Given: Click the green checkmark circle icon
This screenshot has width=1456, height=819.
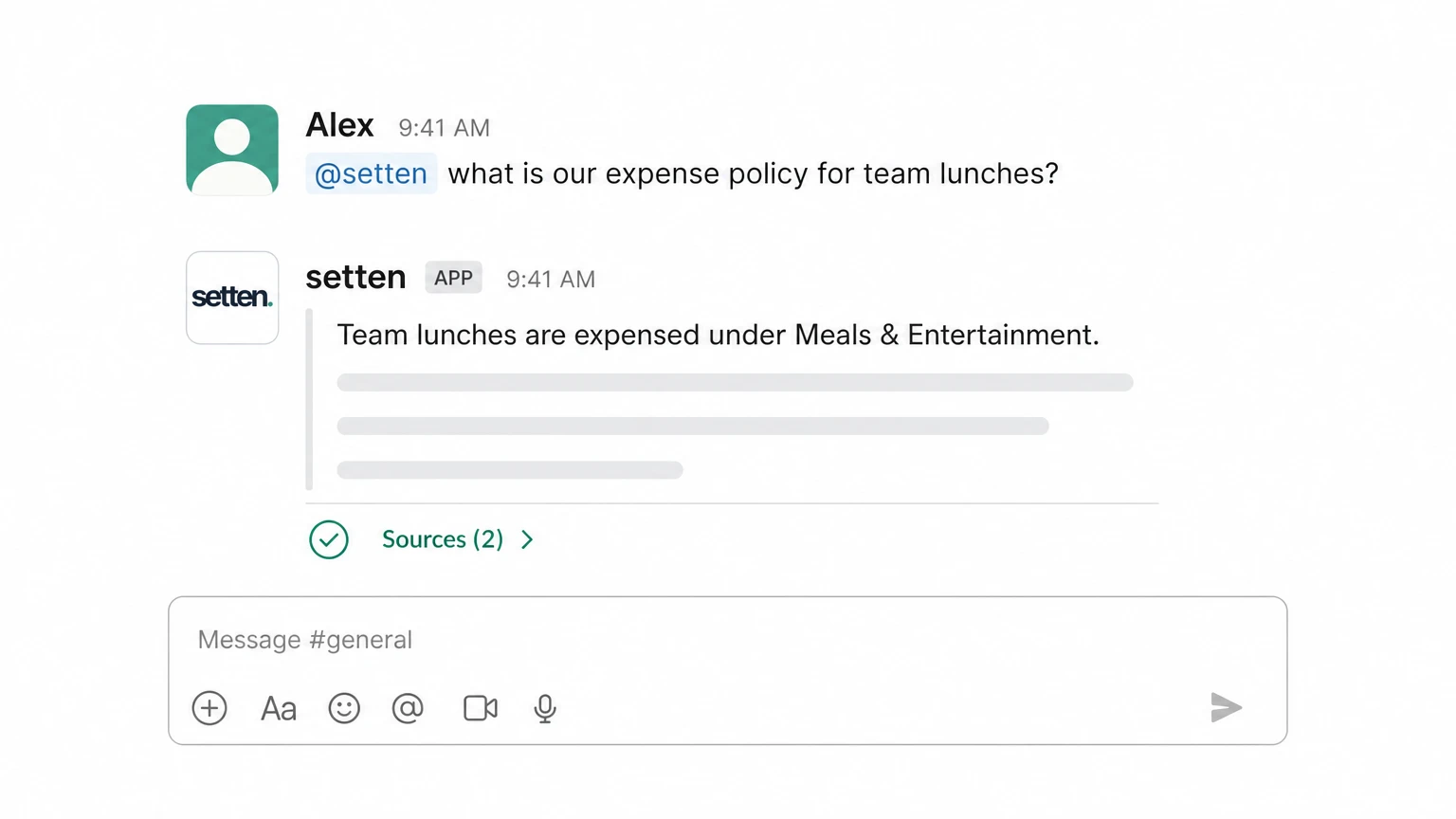Looking at the screenshot, I should [329, 539].
